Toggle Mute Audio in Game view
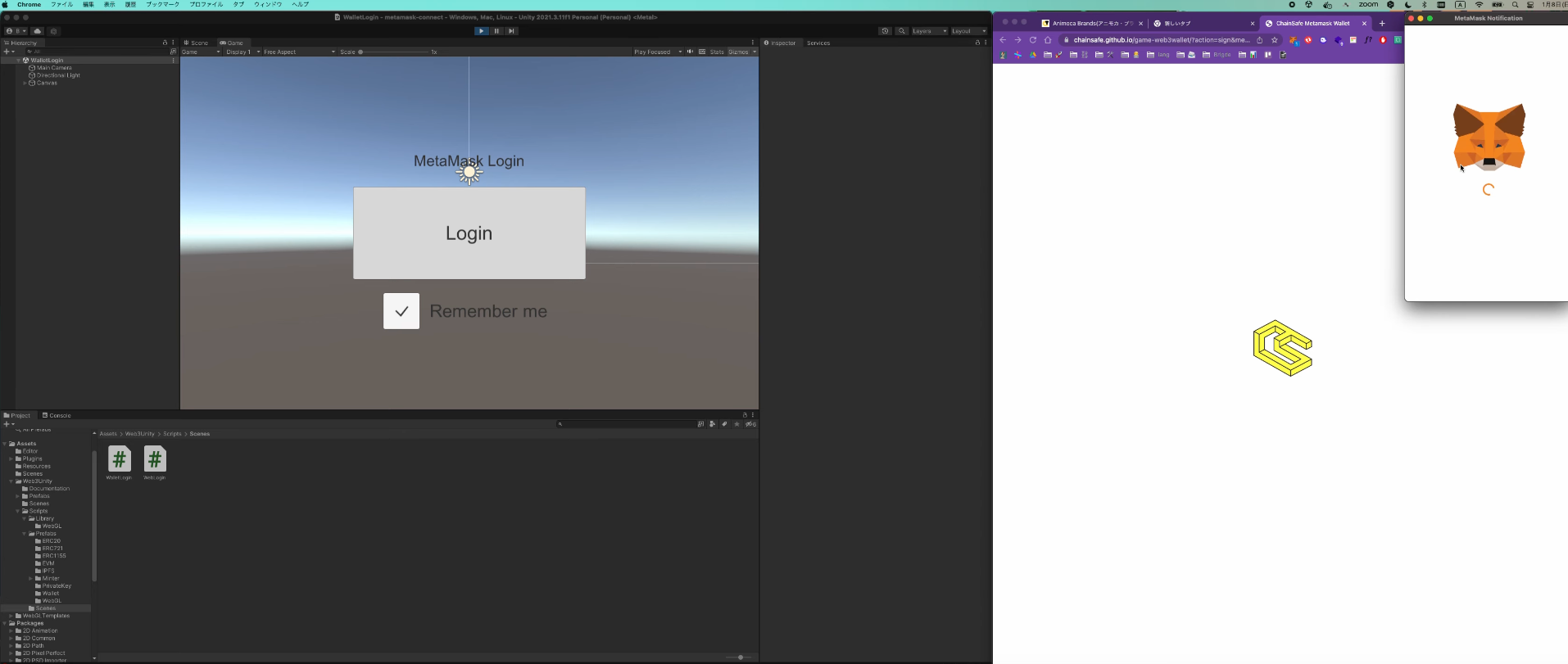The height and width of the screenshot is (664, 1568). [x=690, y=52]
